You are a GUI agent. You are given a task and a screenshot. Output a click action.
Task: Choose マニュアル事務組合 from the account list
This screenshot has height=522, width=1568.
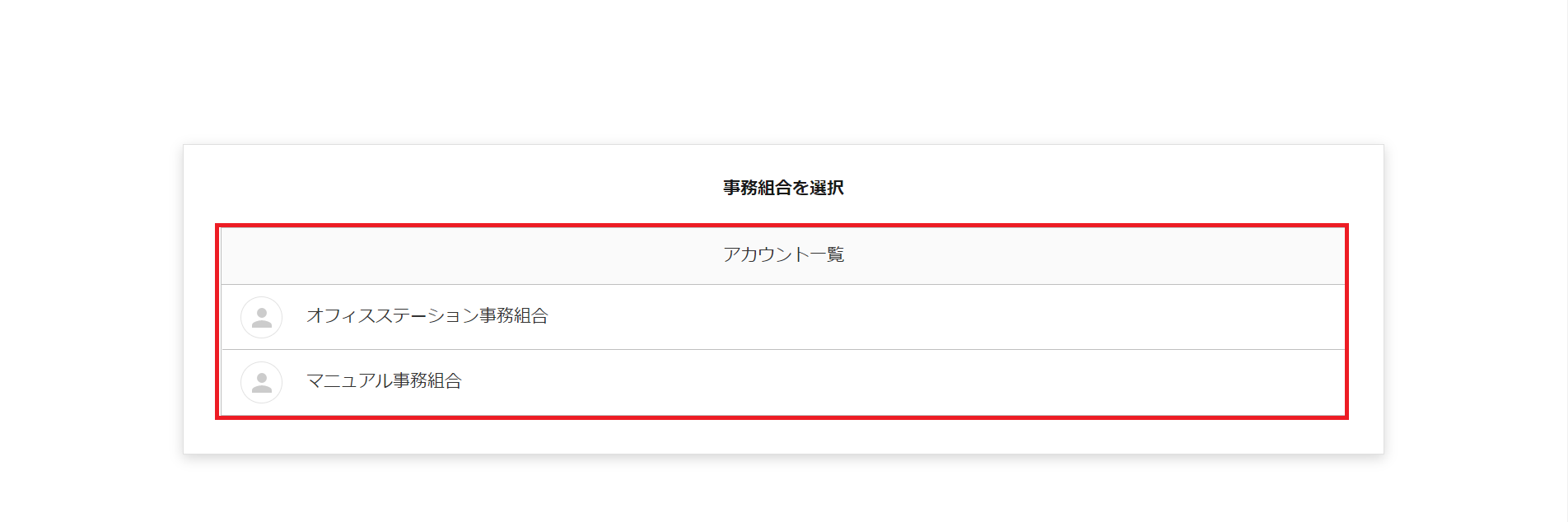coord(384,381)
